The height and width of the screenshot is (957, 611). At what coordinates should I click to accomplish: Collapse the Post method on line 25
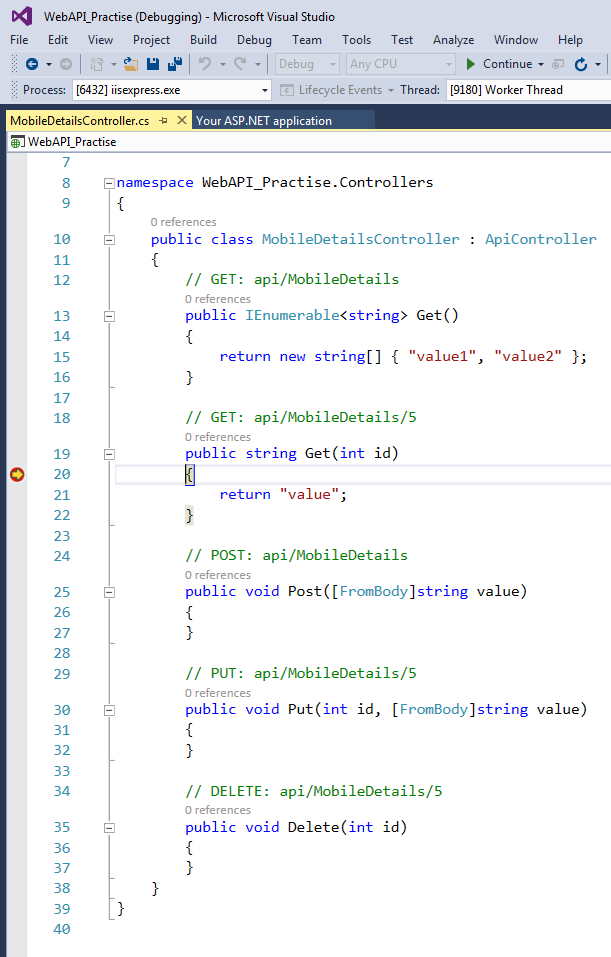coord(109,592)
